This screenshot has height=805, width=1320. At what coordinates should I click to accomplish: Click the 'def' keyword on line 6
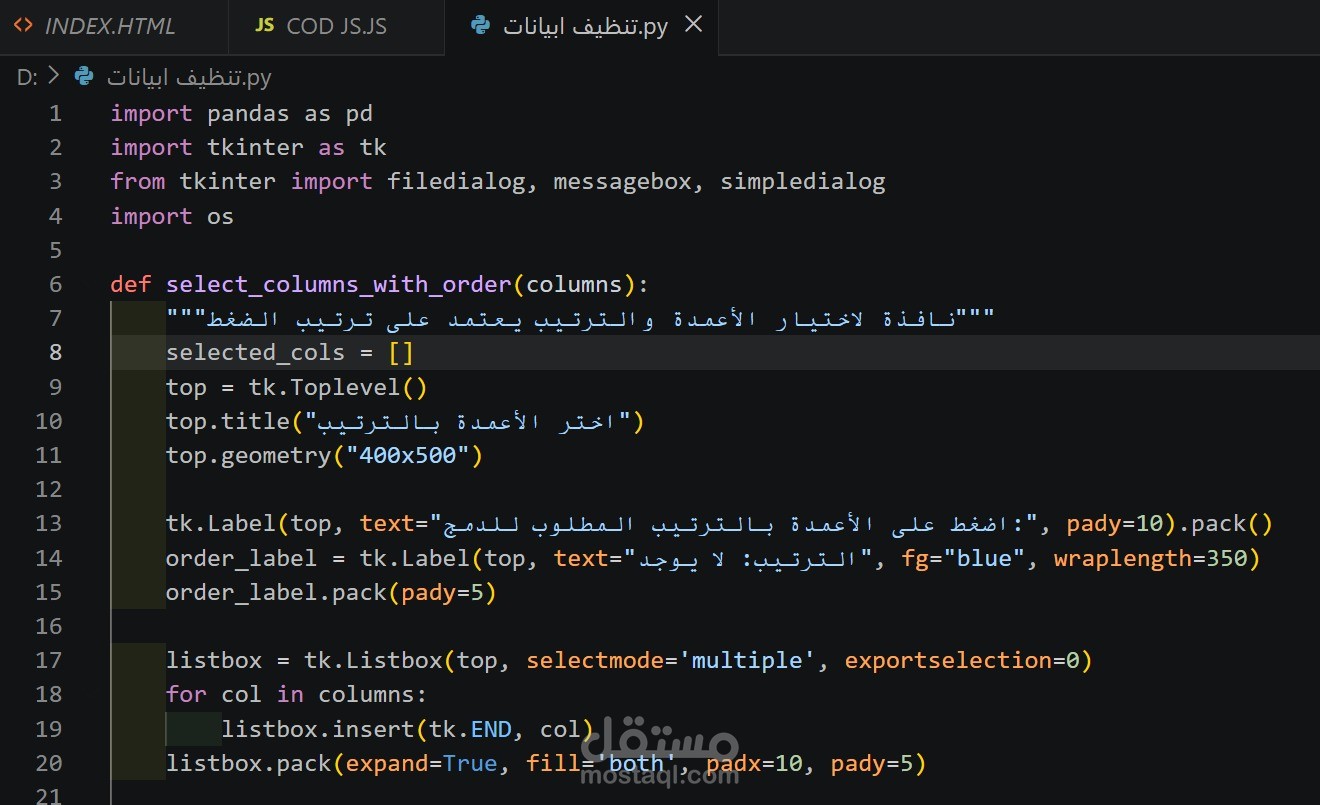[x=131, y=284]
